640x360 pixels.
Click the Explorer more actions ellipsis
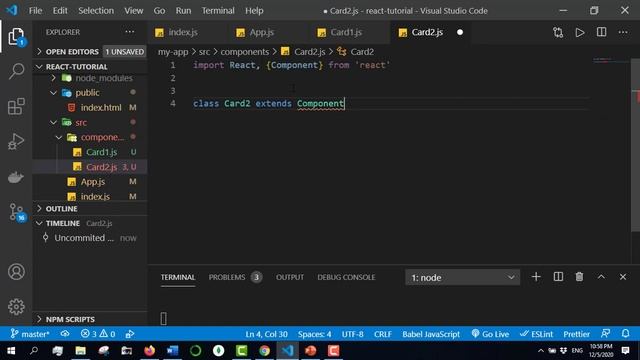tap(130, 32)
